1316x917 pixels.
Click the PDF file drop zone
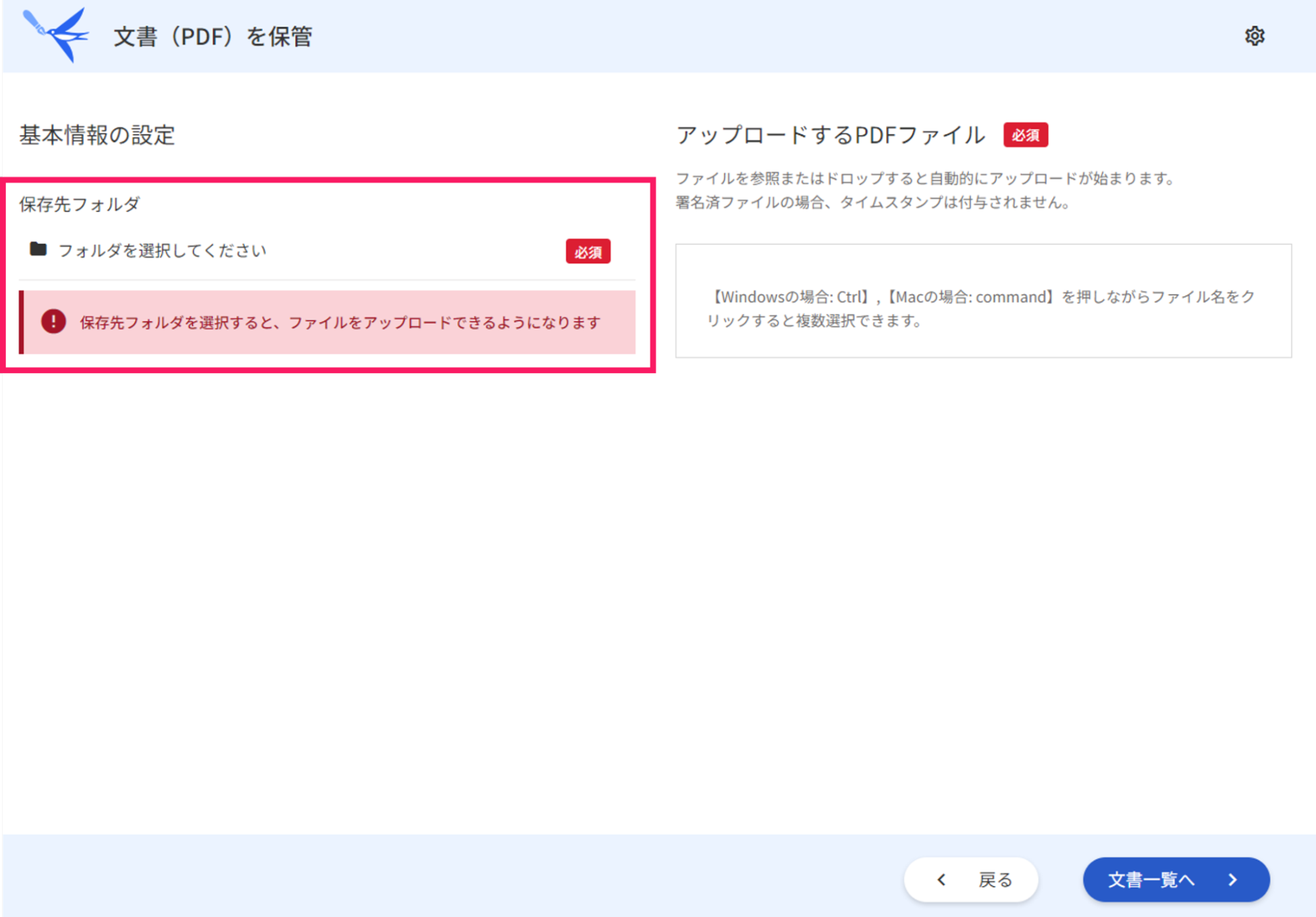tap(983, 301)
